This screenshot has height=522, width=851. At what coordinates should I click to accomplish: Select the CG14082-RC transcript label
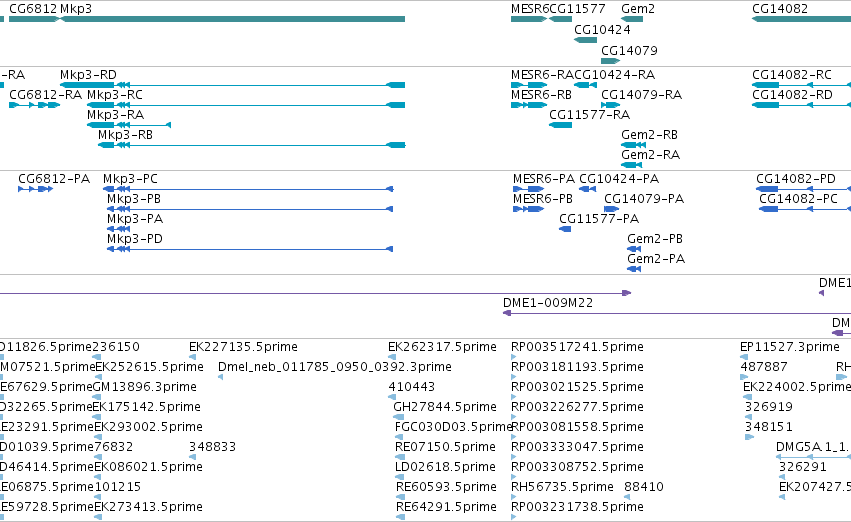click(x=792, y=75)
